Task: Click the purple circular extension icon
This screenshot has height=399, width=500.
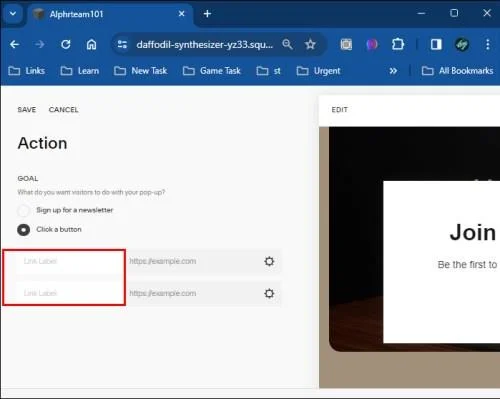Action: [x=372, y=44]
